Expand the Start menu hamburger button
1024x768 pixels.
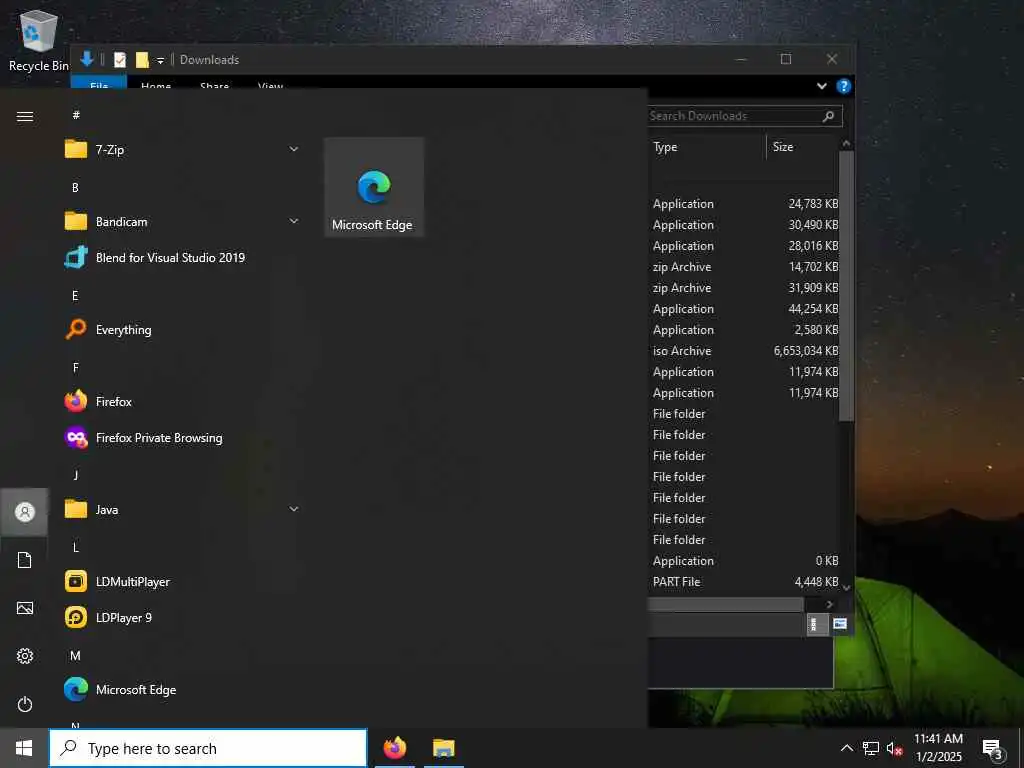tap(25, 117)
